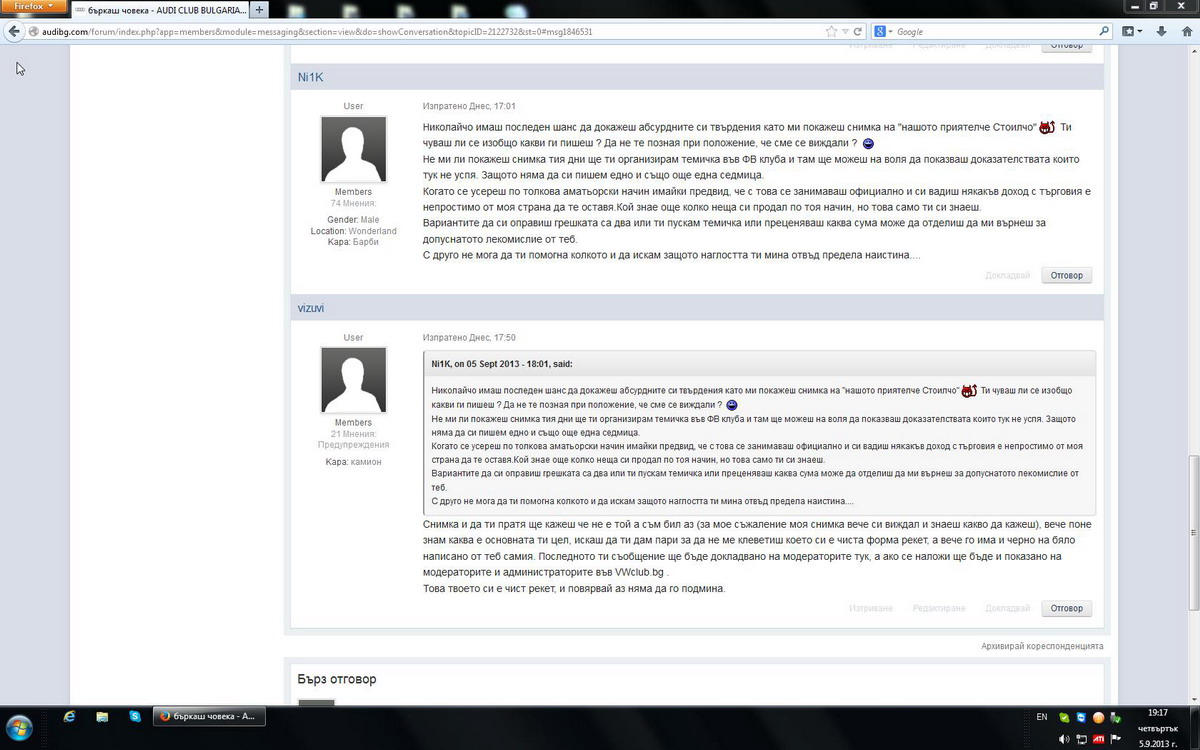Open a new tab with the plus button
This screenshot has width=1200, height=750.
pyautogui.click(x=260, y=9)
